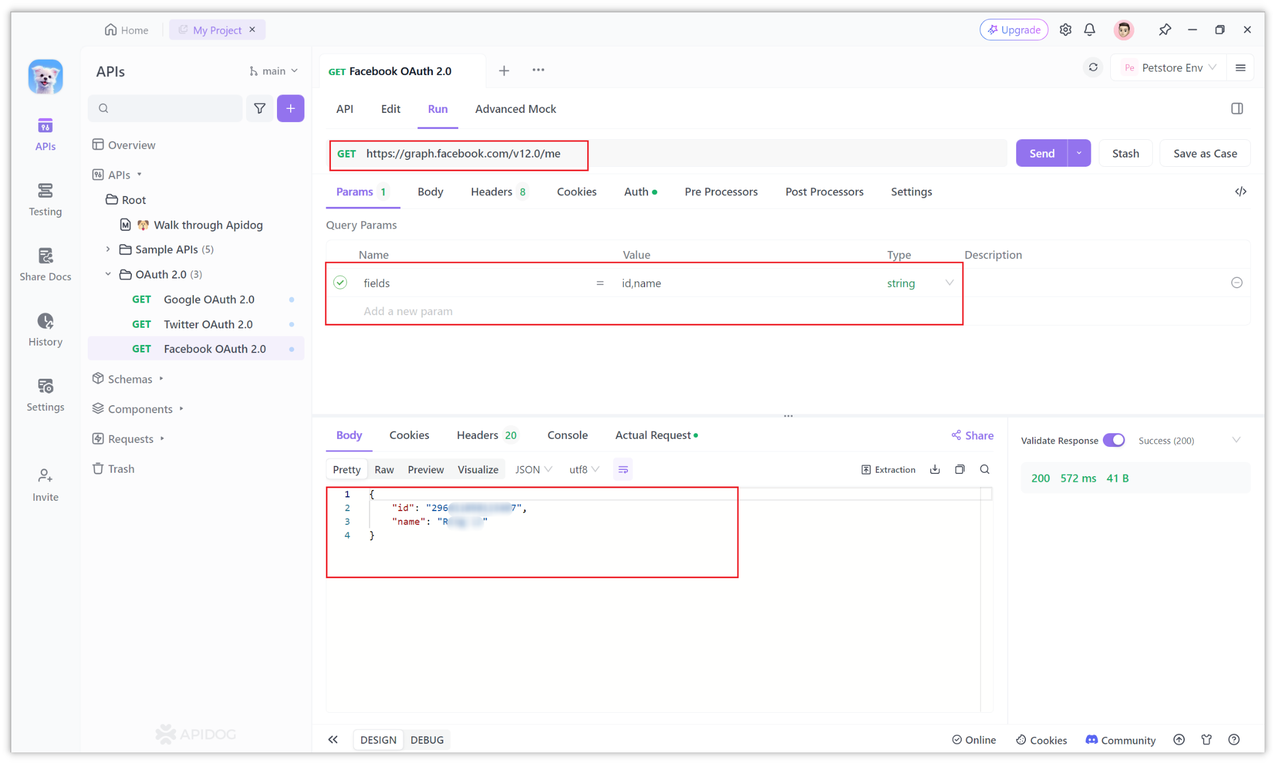
Task: Toggle the Validate Response switch
Action: click(1114, 440)
